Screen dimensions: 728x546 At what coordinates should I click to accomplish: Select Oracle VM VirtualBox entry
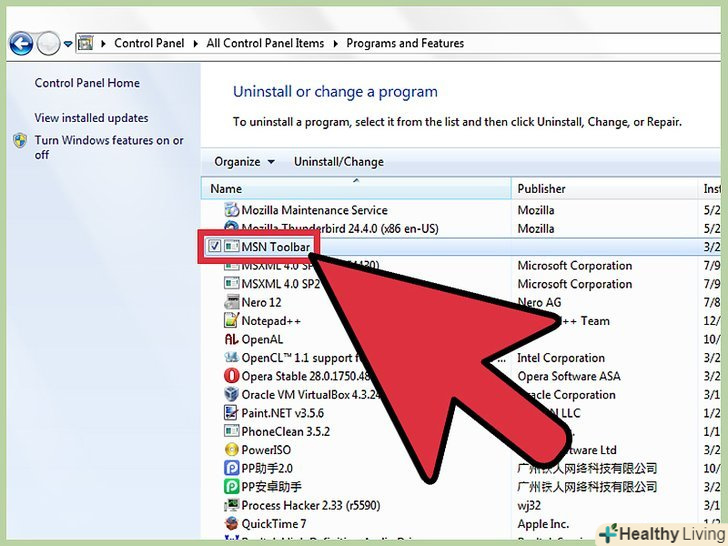[311, 395]
